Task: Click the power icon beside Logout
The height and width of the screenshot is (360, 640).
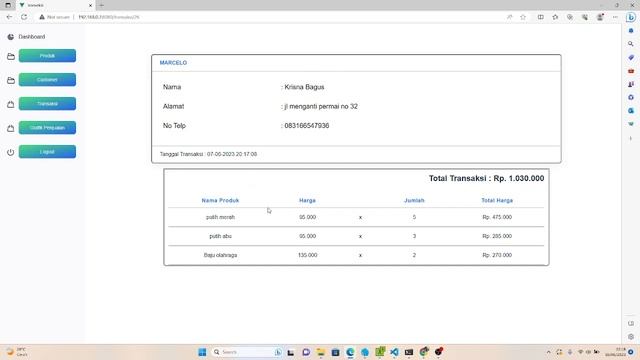Action: pyautogui.click(x=11, y=152)
